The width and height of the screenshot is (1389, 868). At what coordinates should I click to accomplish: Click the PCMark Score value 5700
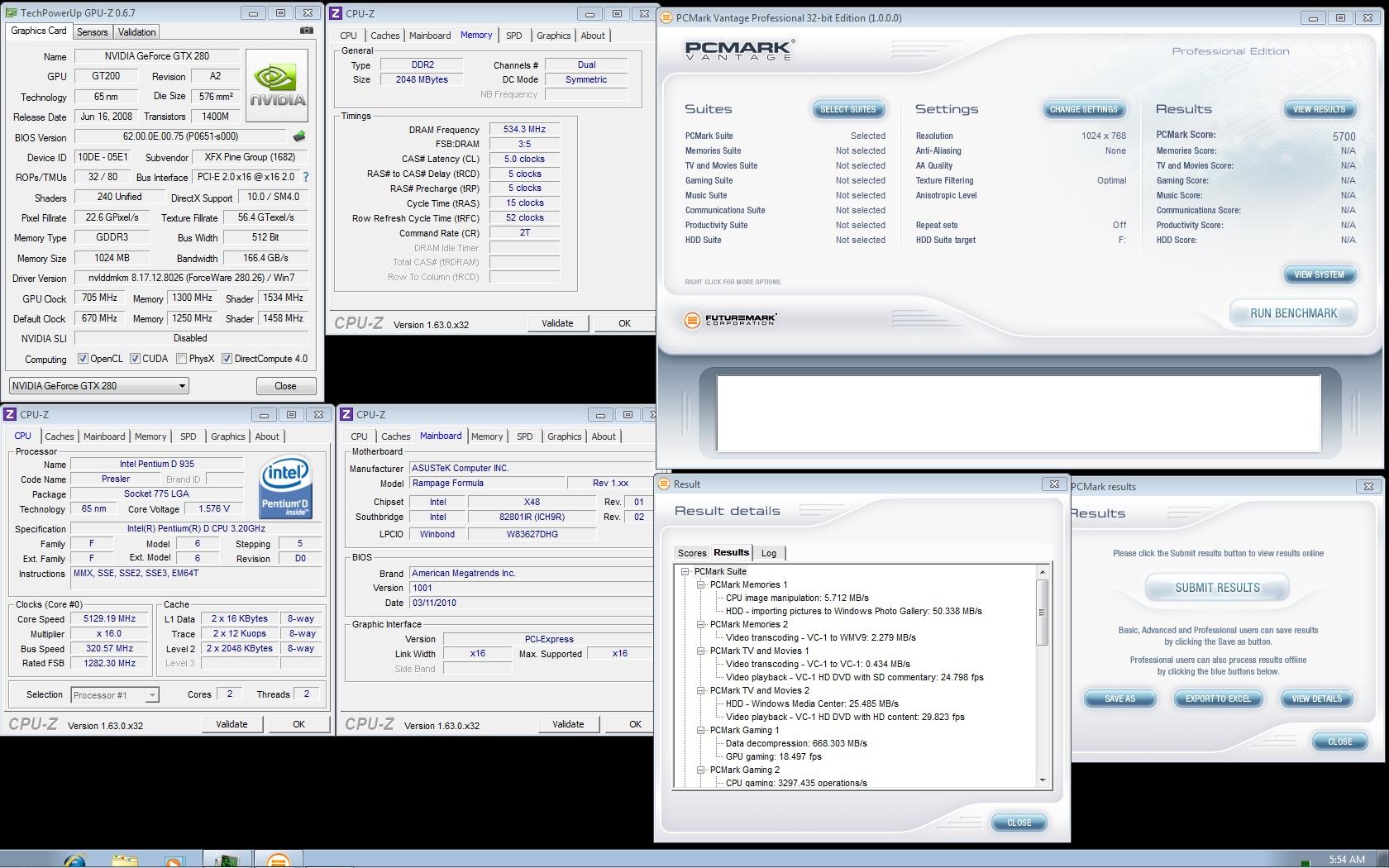pos(1344,136)
